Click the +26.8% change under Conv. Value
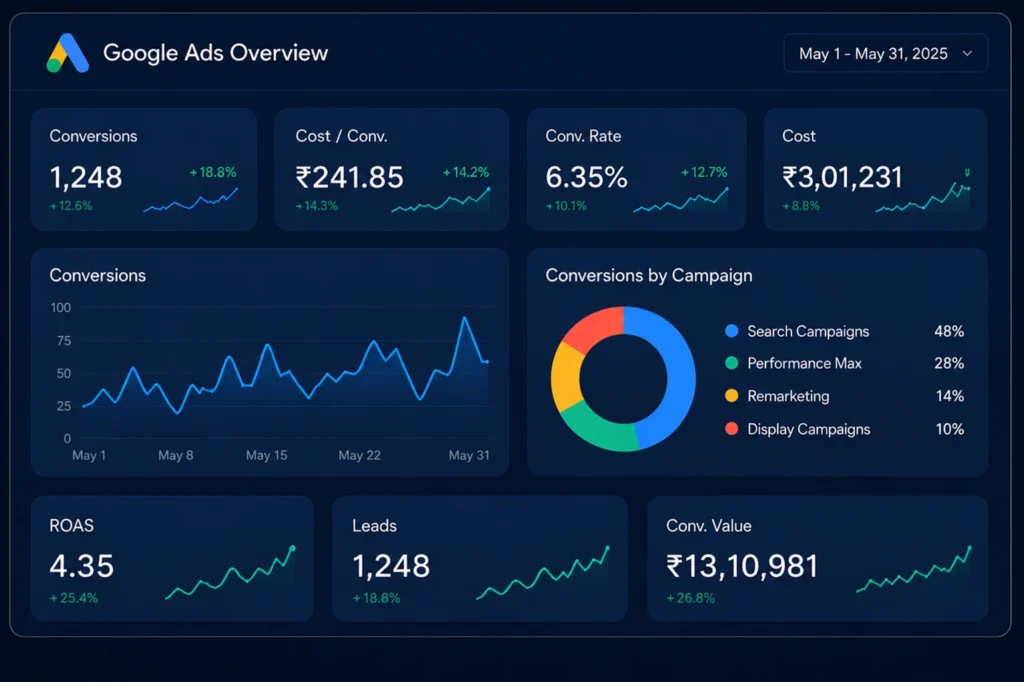The width and height of the screenshot is (1024, 682). click(690, 598)
